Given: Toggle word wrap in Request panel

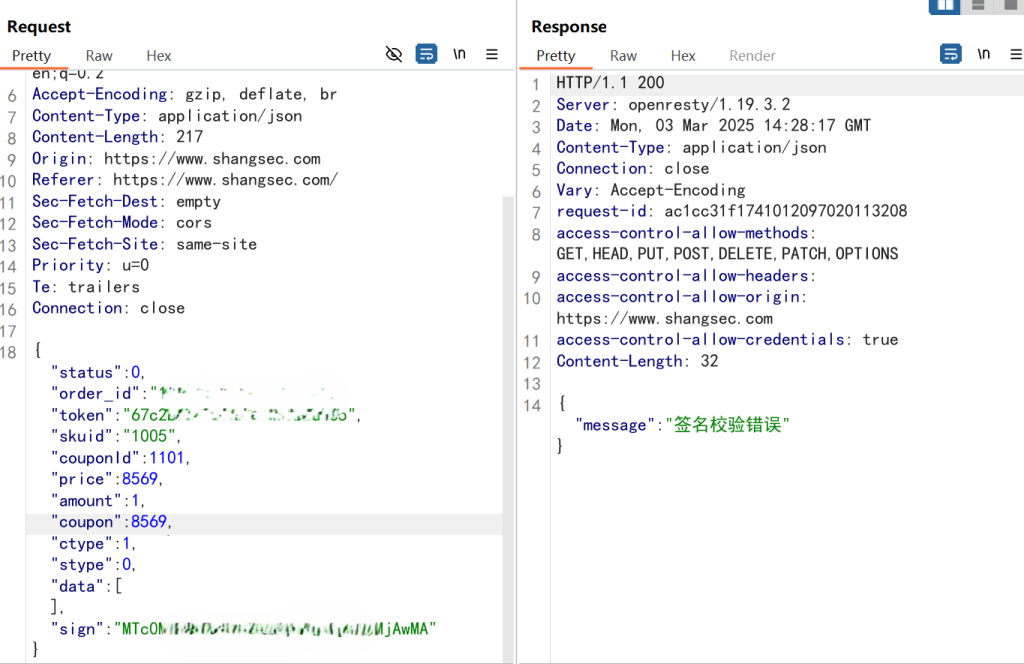Looking at the screenshot, I should coord(427,54).
